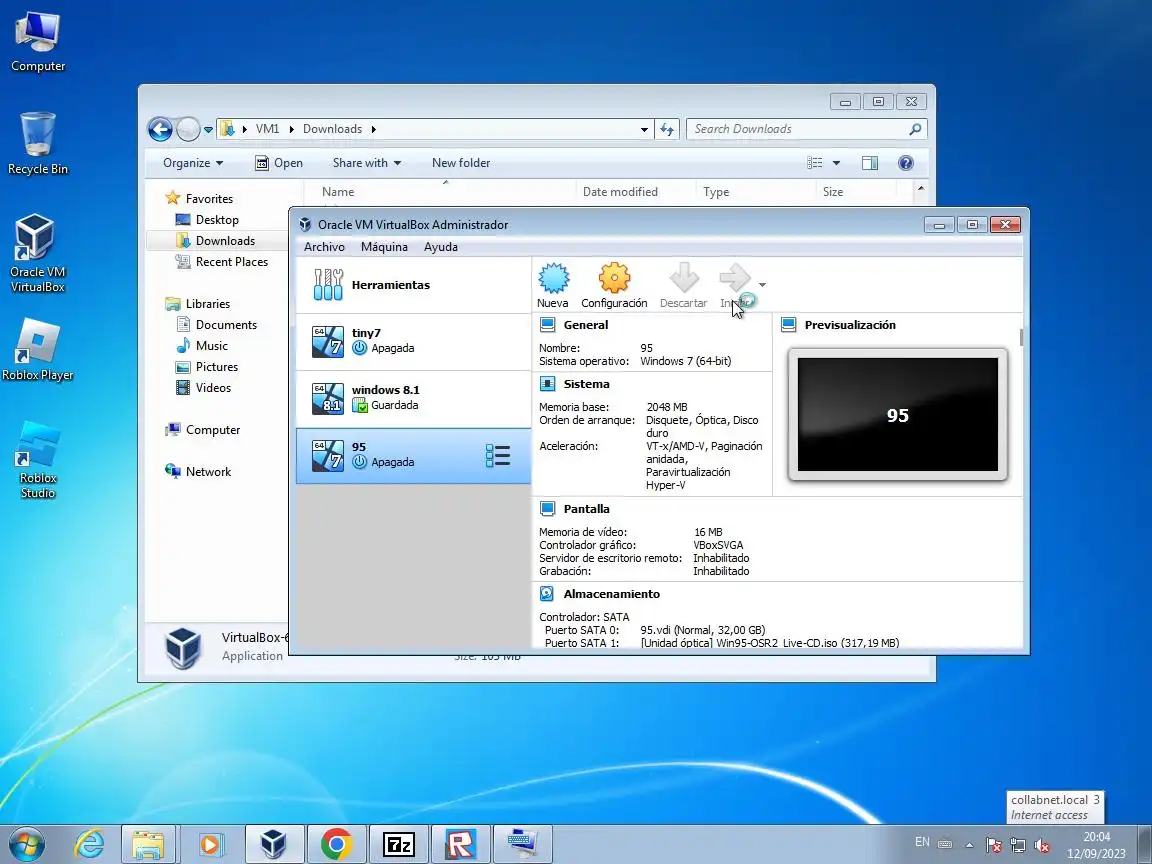Screen dimensions: 1152x864
Task: Click the Sistema chip icon
Action: [x=547, y=384]
